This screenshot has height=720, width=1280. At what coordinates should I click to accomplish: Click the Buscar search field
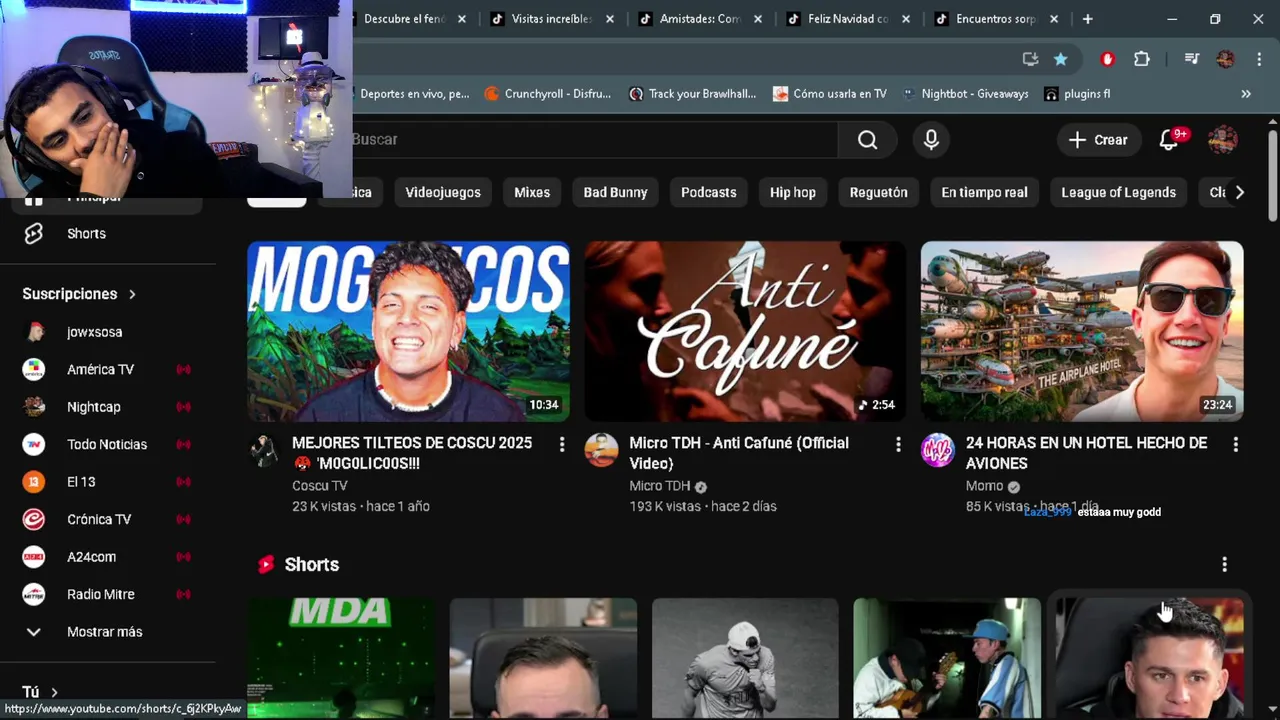point(594,140)
